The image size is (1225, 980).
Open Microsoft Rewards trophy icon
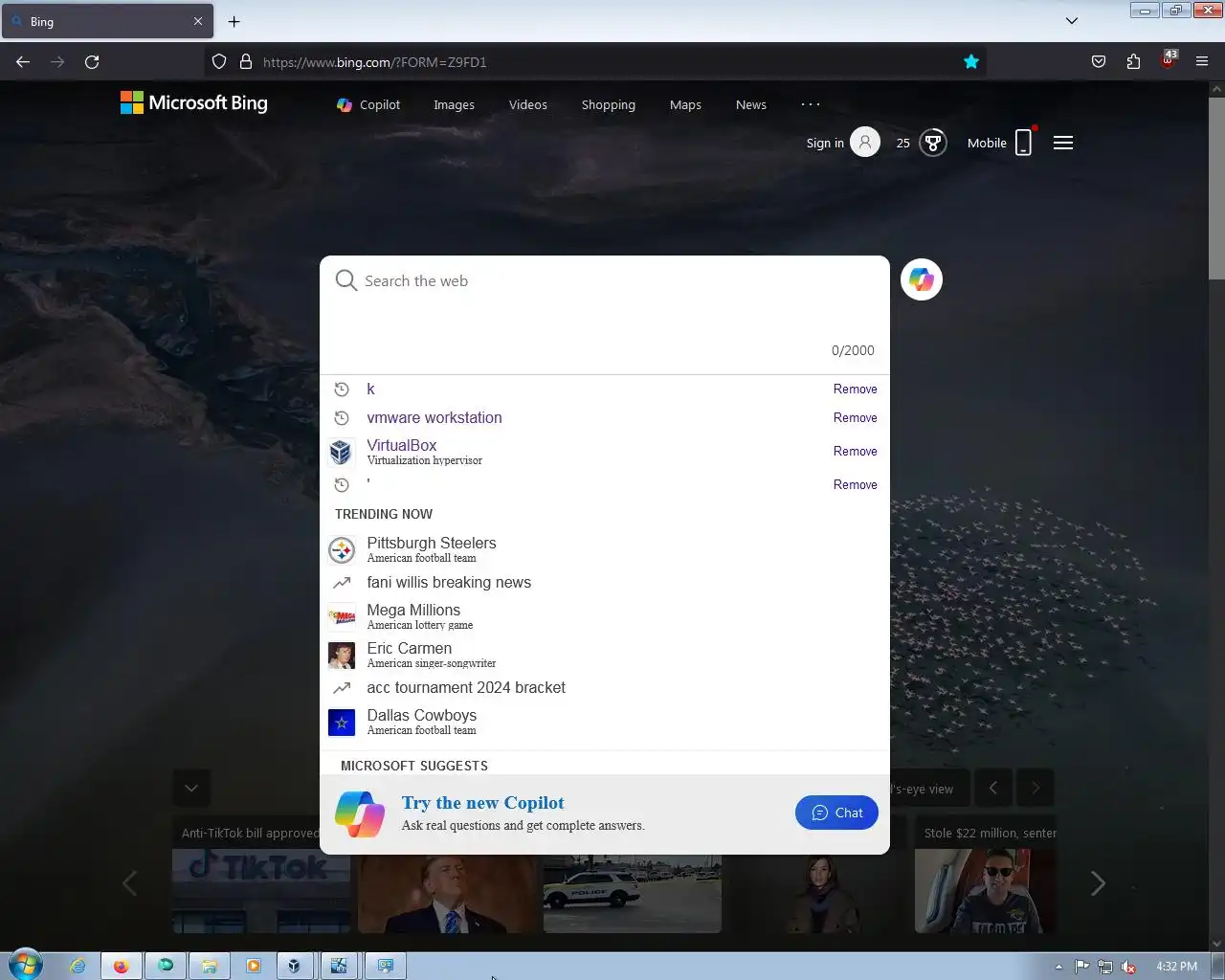point(933,143)
